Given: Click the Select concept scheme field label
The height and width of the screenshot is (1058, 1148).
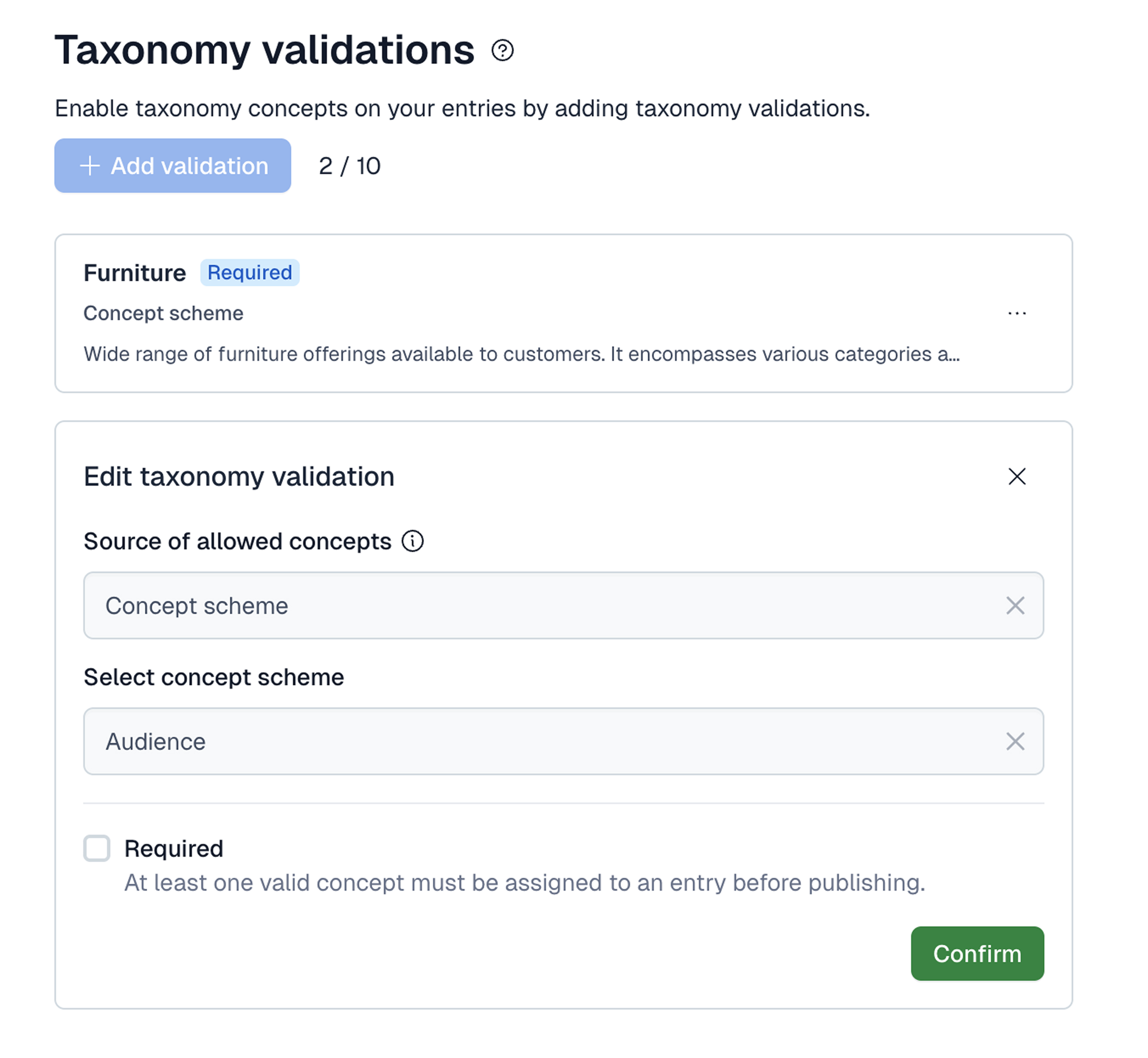Looking at the screenshot, I should pos(214,677).
